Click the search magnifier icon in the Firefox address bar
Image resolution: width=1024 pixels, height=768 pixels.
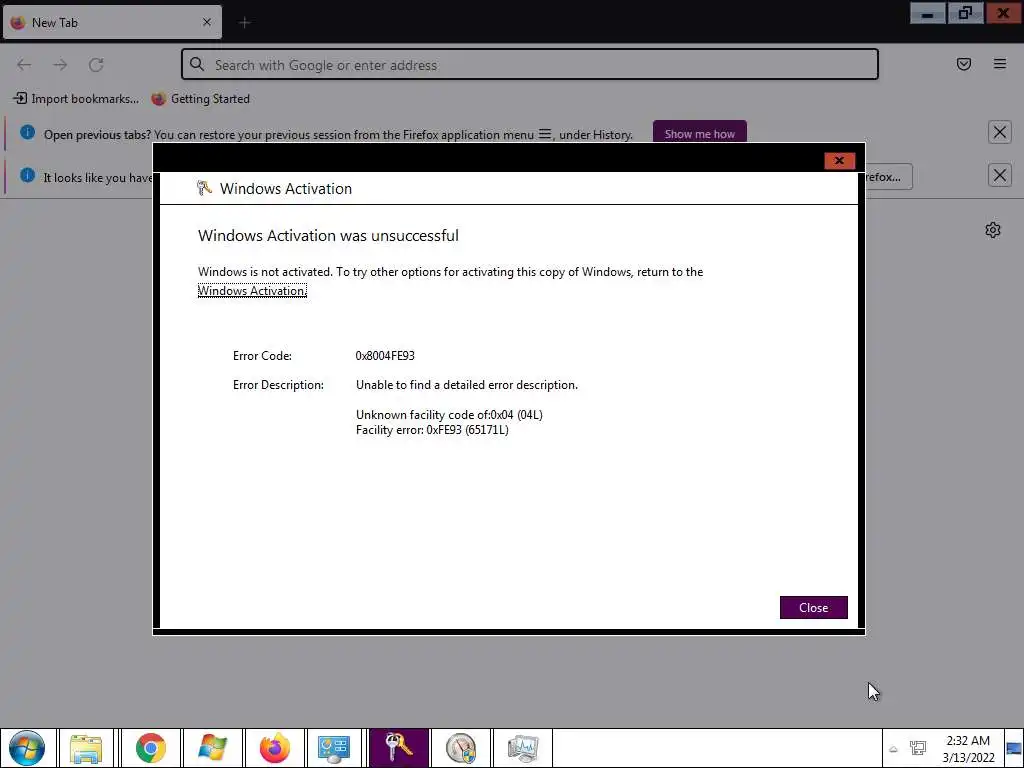197,64
